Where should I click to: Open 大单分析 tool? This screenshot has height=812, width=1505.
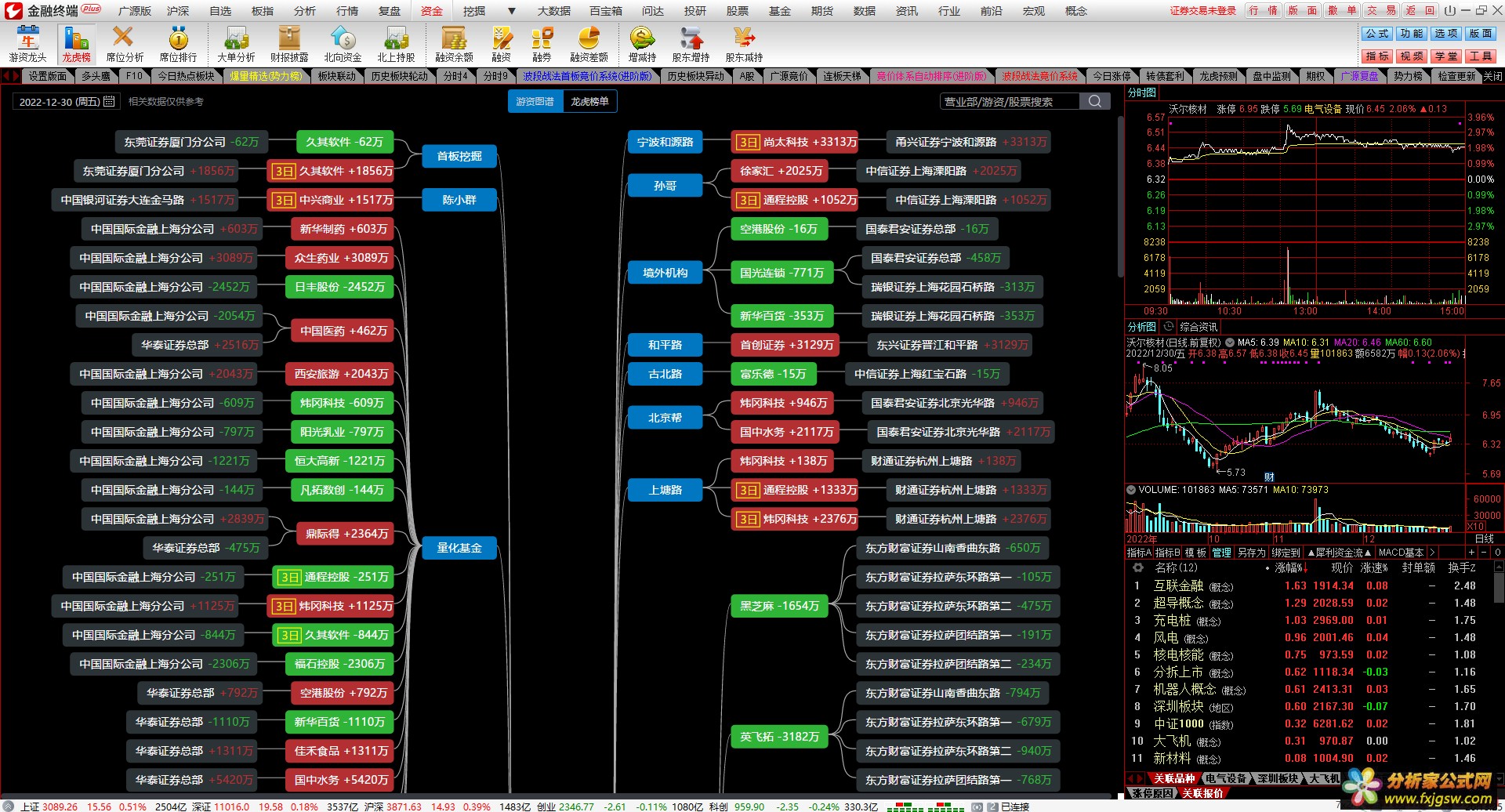(x=236, y=44)
